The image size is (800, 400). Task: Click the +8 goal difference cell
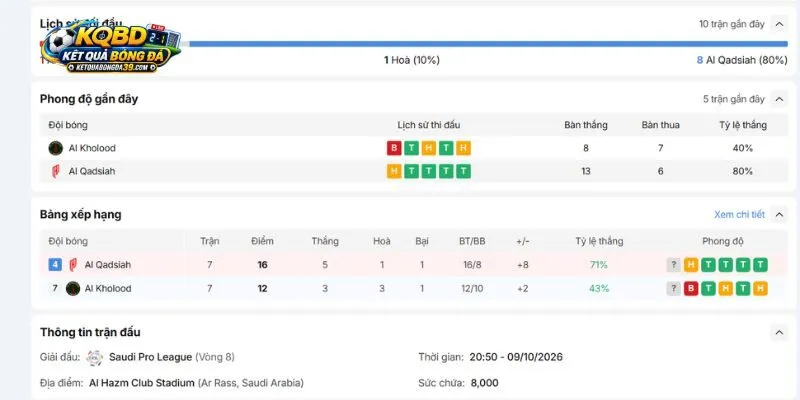(x=523, y=265)
